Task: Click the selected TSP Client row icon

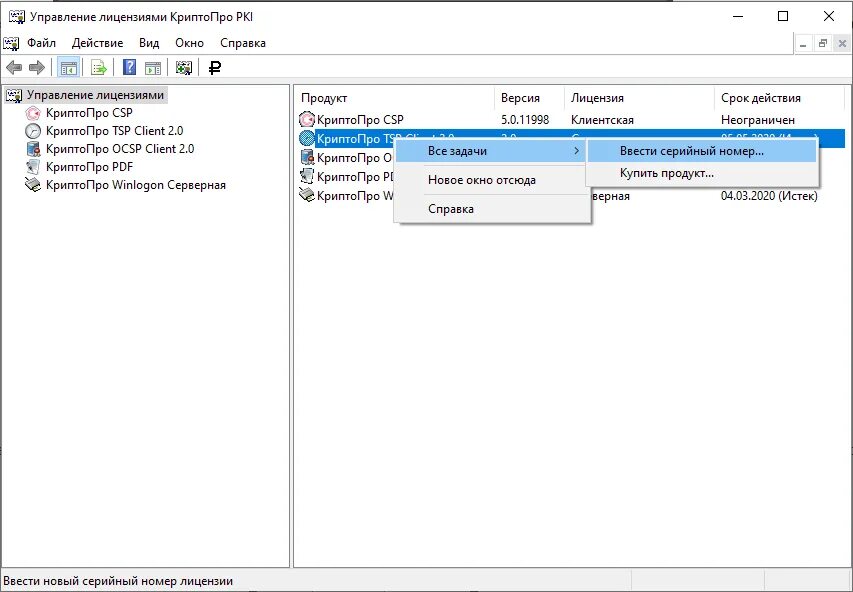Action: [307, 138]
